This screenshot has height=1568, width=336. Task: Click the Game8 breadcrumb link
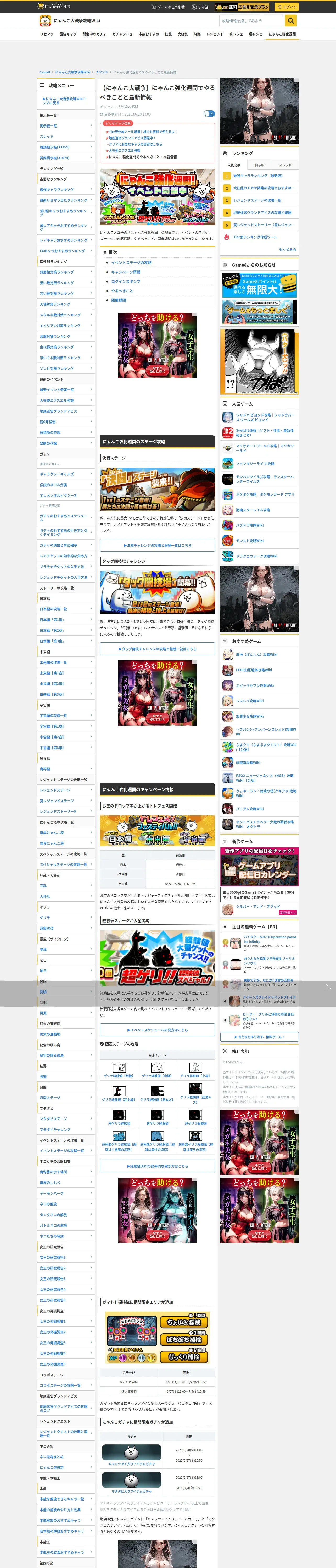coord(44,72)
